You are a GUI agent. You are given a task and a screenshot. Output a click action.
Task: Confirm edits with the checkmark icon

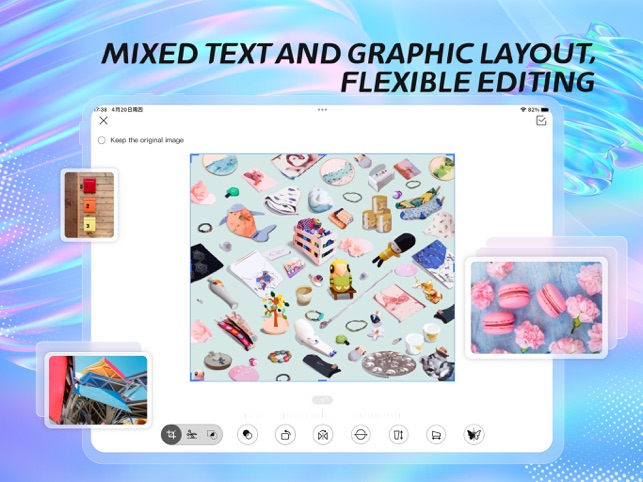tap(541, 121)
